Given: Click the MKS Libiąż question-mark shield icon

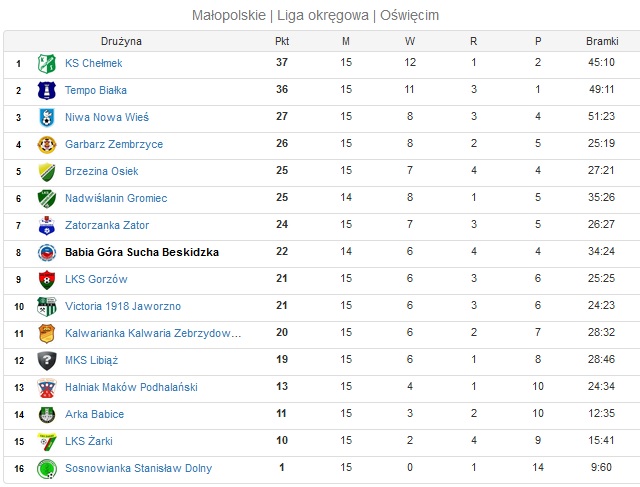Looking at the screenshot, I should 47,360.
